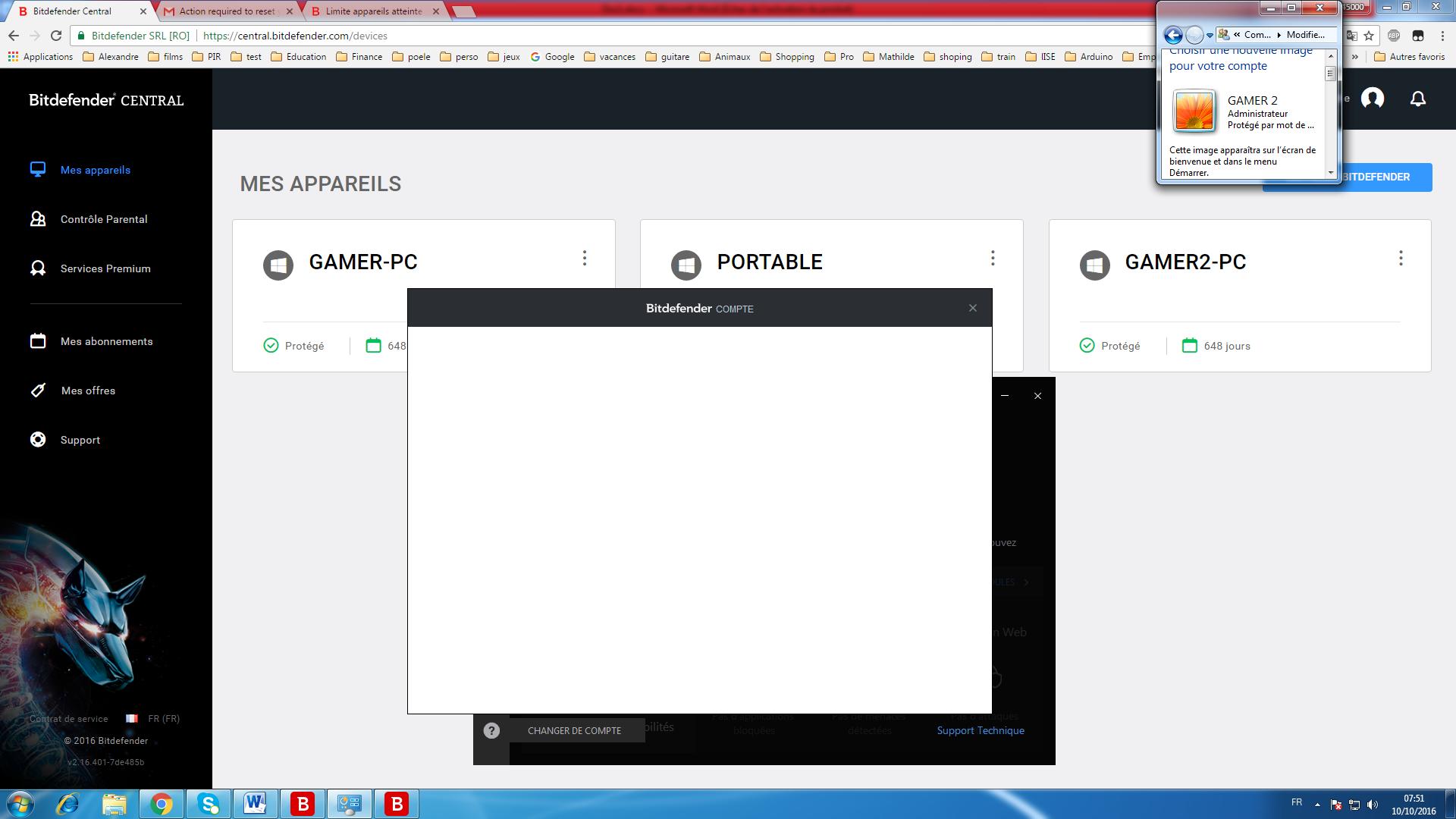Click the Adblock Plus extension icon
Viewport: 1456px width, 819px height.
click(1394, 36)
